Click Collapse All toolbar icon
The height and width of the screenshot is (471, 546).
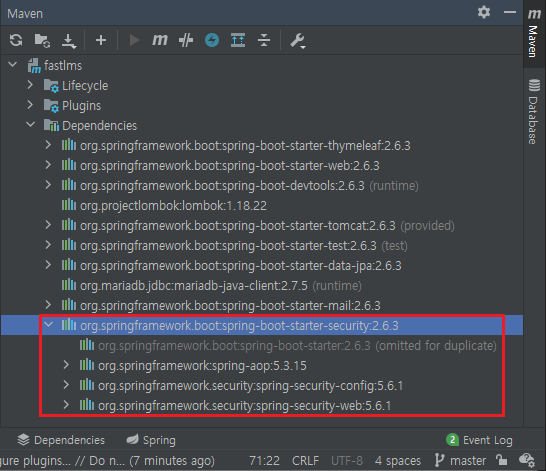(x=264, y=40)
